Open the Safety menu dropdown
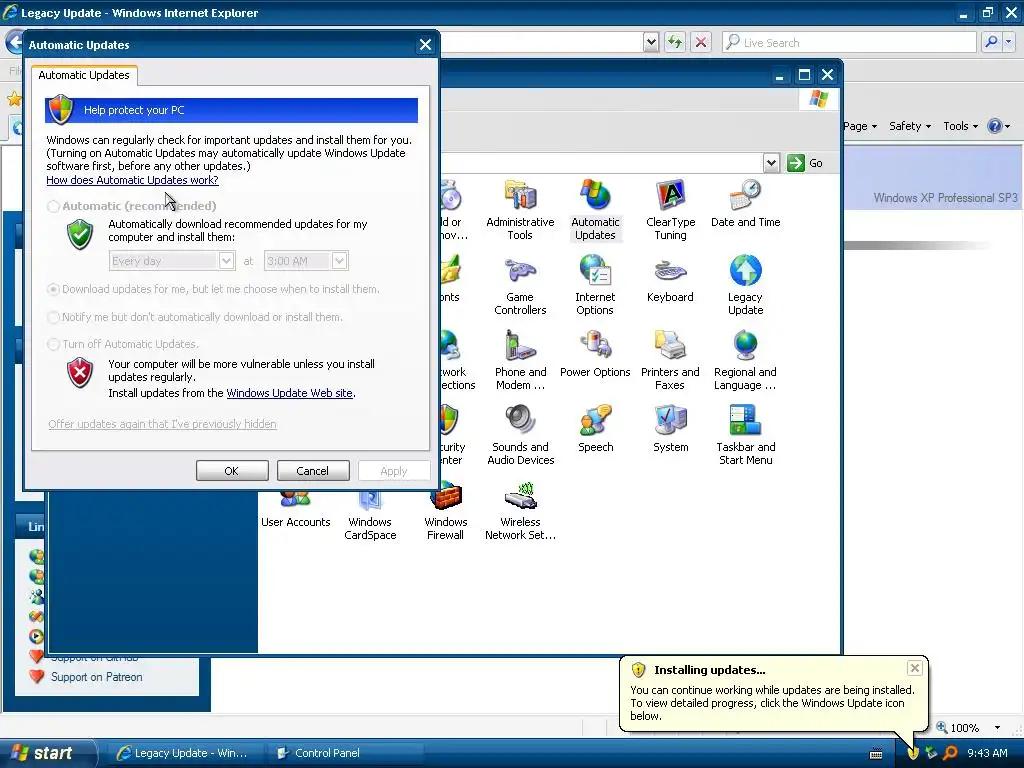The width and height of the screenshot is (1024, 768). pos(910,126)
